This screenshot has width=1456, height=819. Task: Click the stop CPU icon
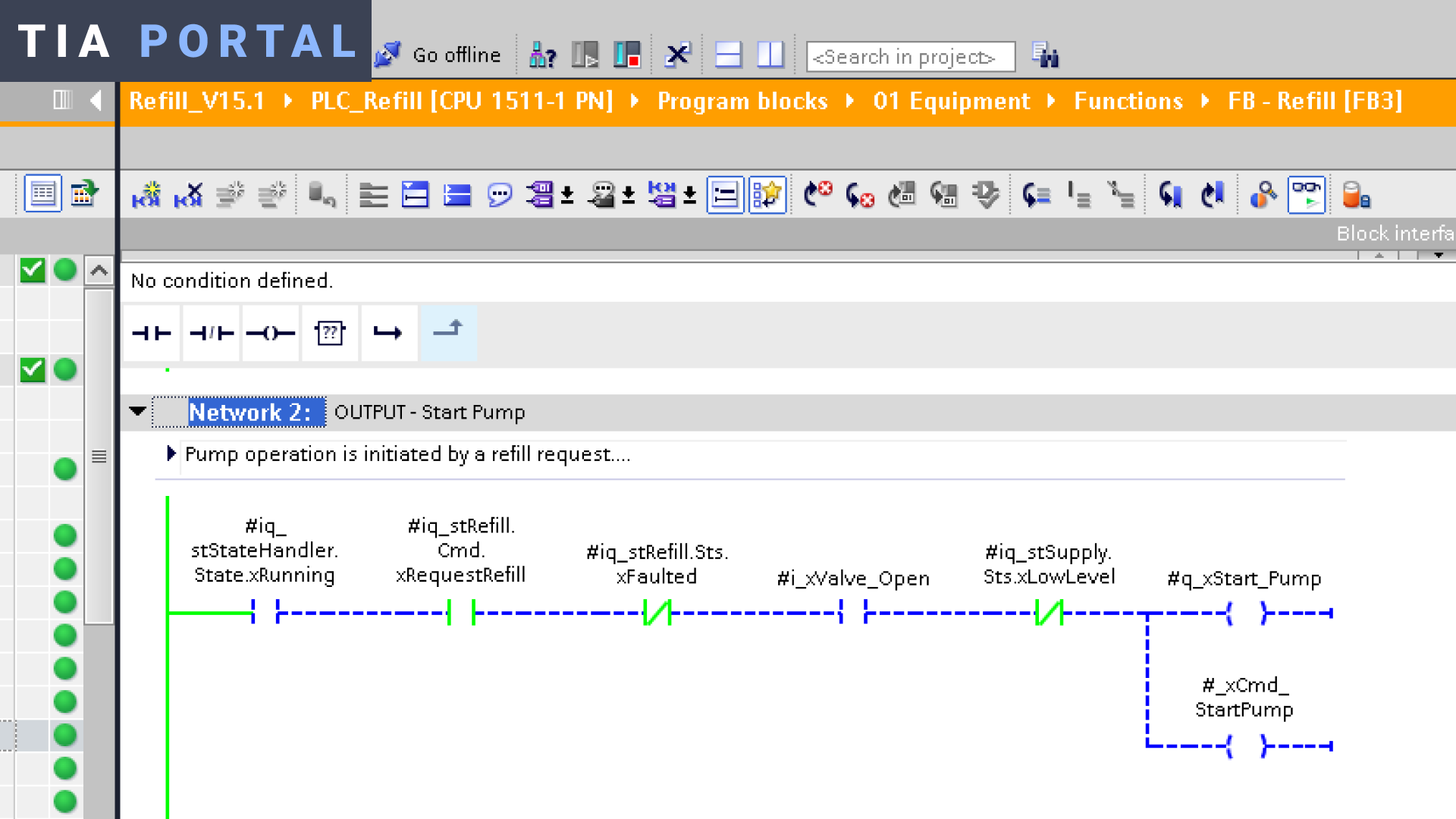(x=627, y=55)
